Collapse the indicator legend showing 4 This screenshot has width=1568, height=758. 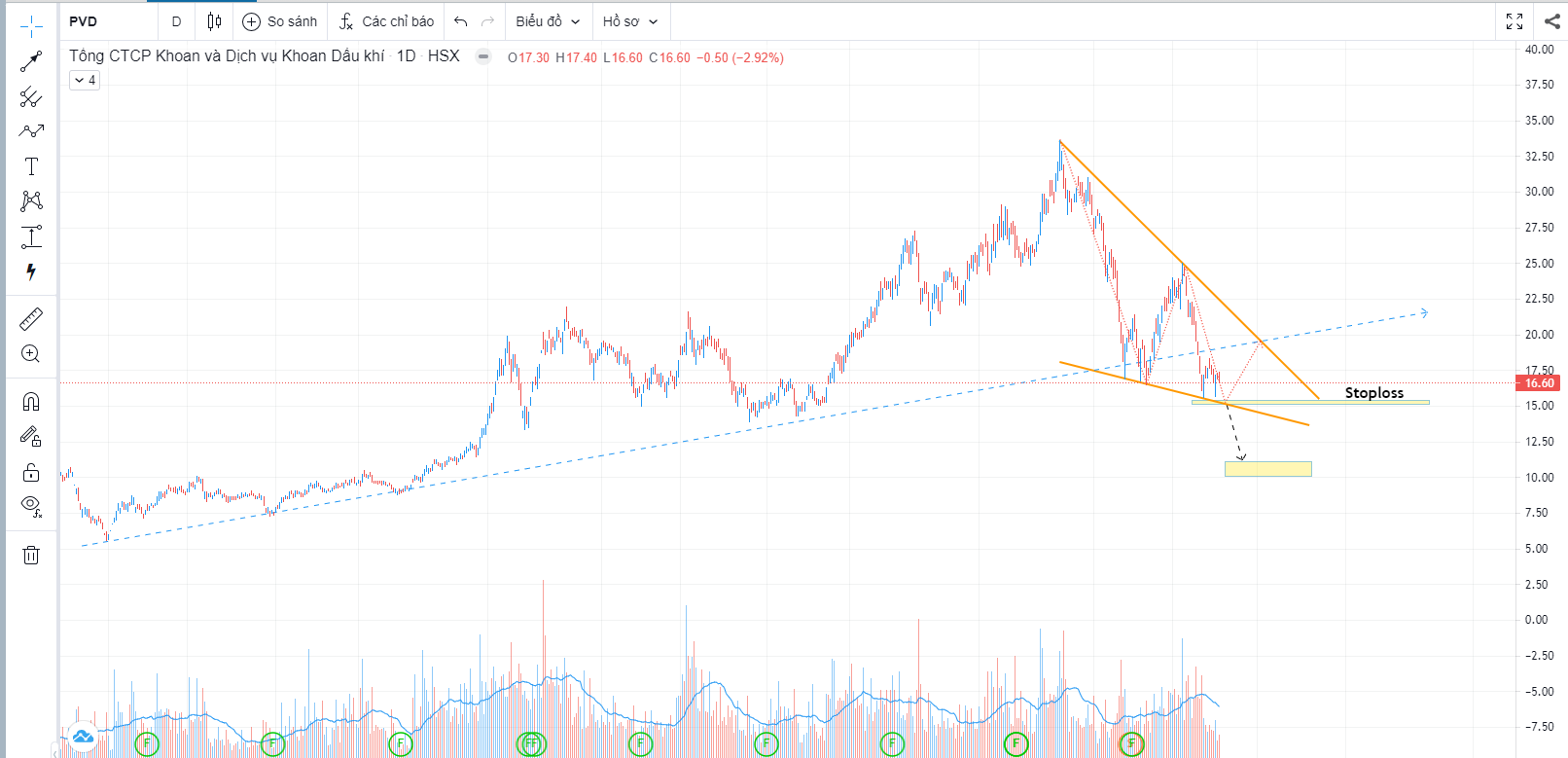85,81
